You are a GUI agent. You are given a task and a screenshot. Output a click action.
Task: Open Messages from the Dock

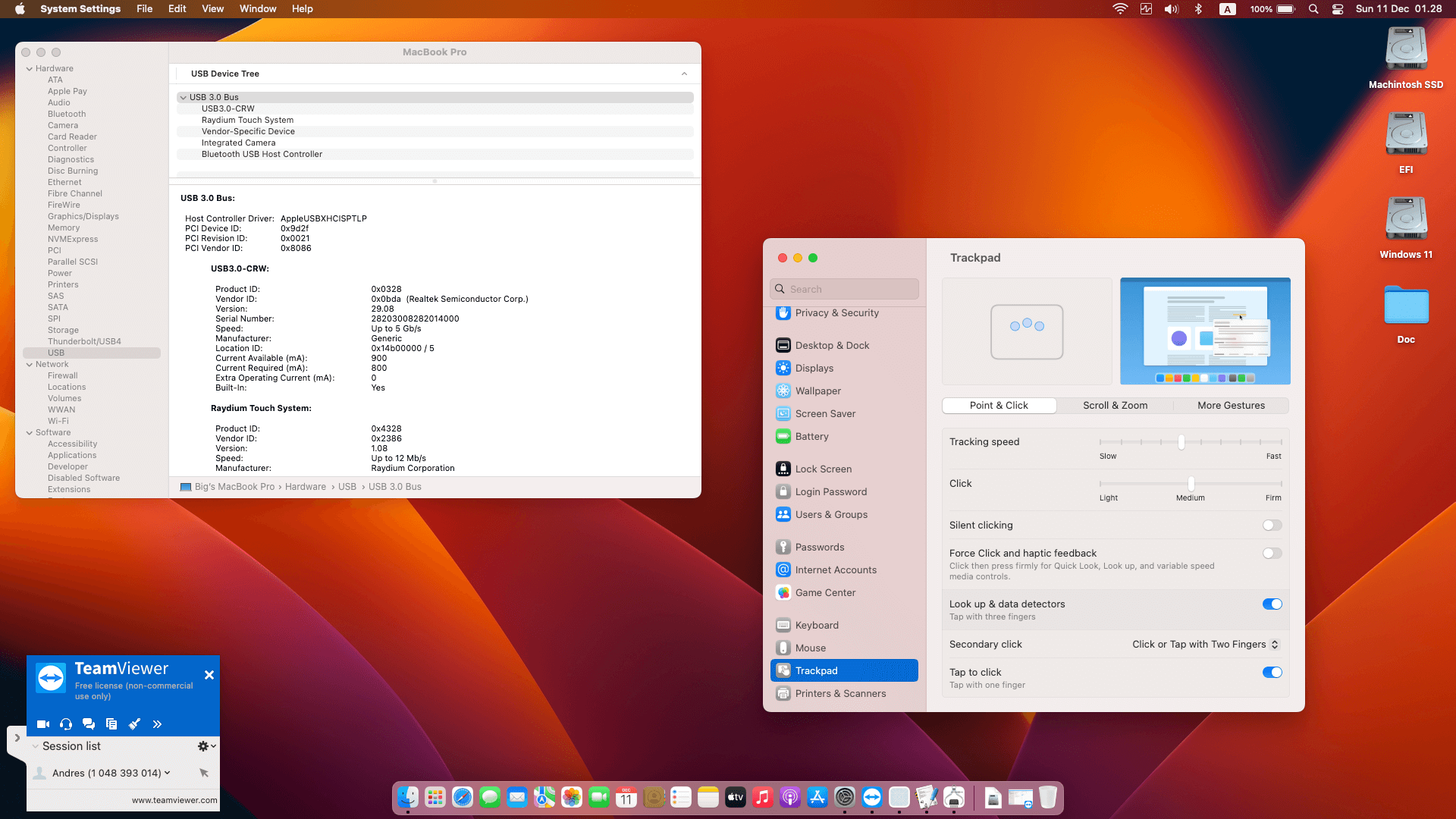pyautogui.click(x=490, y=797)
